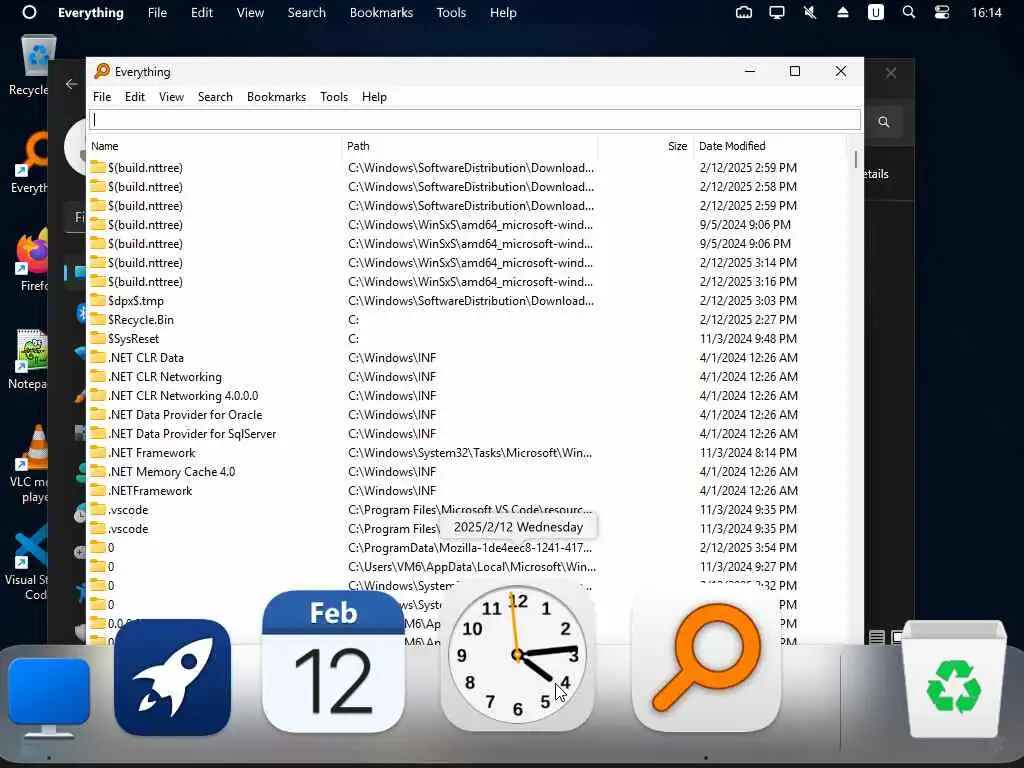Sort results by Name column header
The width and height of the screenshot is (1024, 768).
tap(214, 146)
